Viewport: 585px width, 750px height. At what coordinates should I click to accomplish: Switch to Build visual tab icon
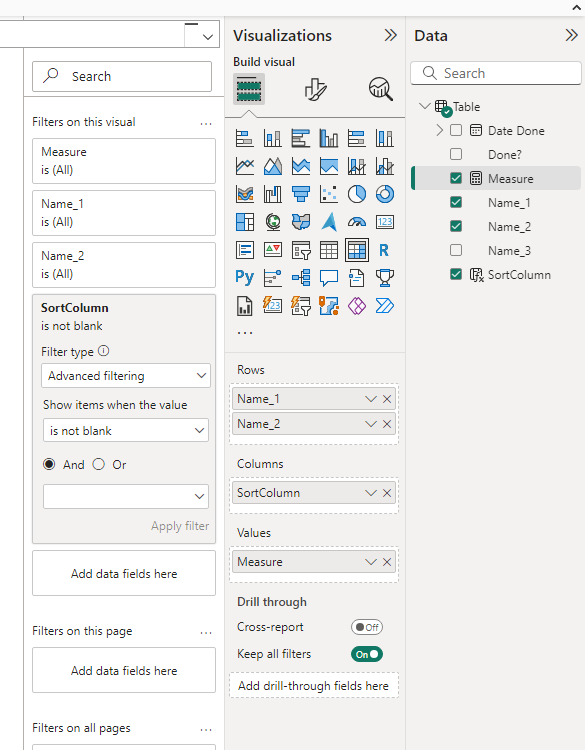[249, 89]
